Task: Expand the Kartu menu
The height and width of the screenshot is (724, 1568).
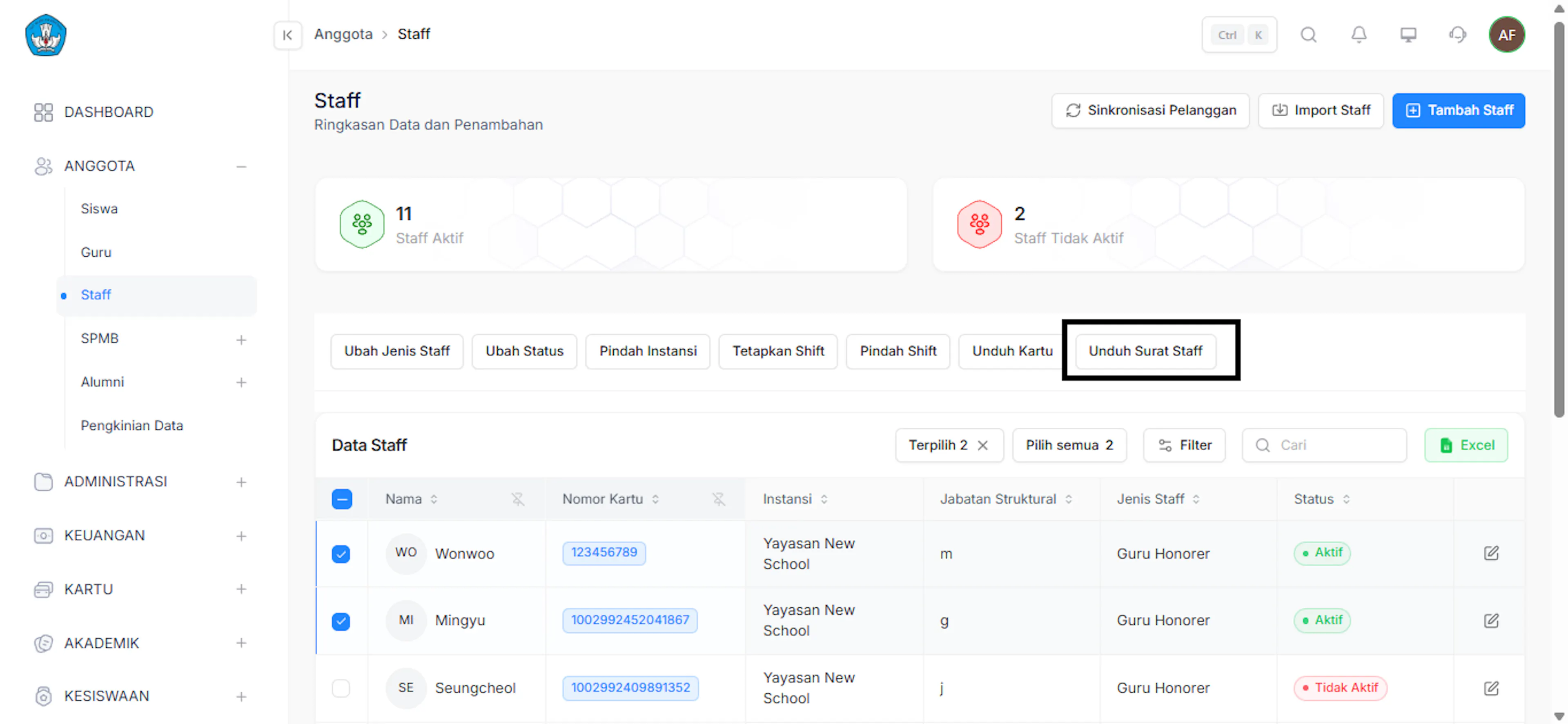Action: click(x=241, y=589)
